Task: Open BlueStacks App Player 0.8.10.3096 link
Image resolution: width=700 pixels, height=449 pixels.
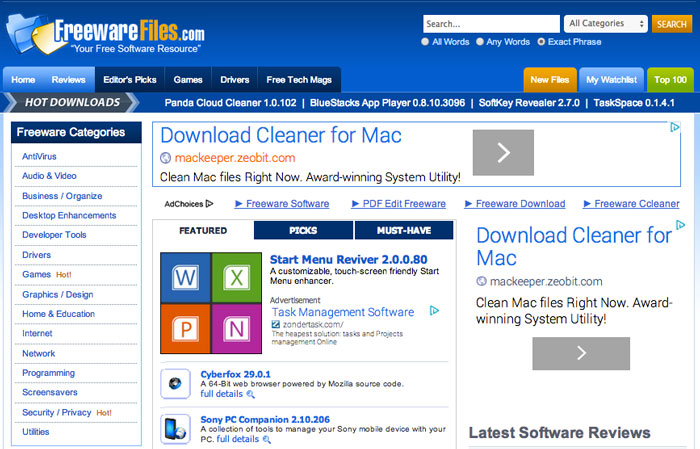Action: (388, 103)
